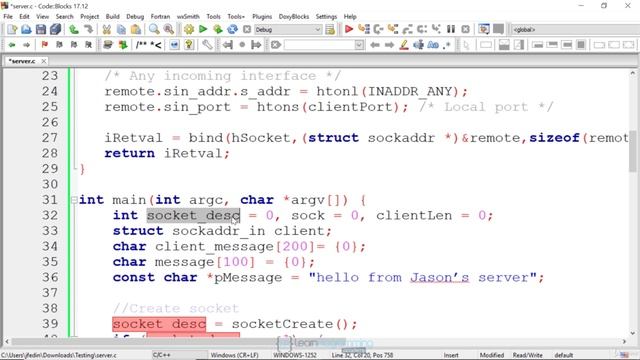This screenshot has height=360, width=640.
Task: Cut the selection with the scissors icon
Action: (107, 29)
